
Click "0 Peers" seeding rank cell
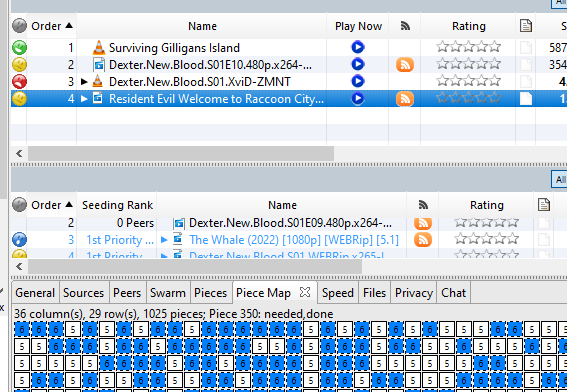(x=135, y=223)
